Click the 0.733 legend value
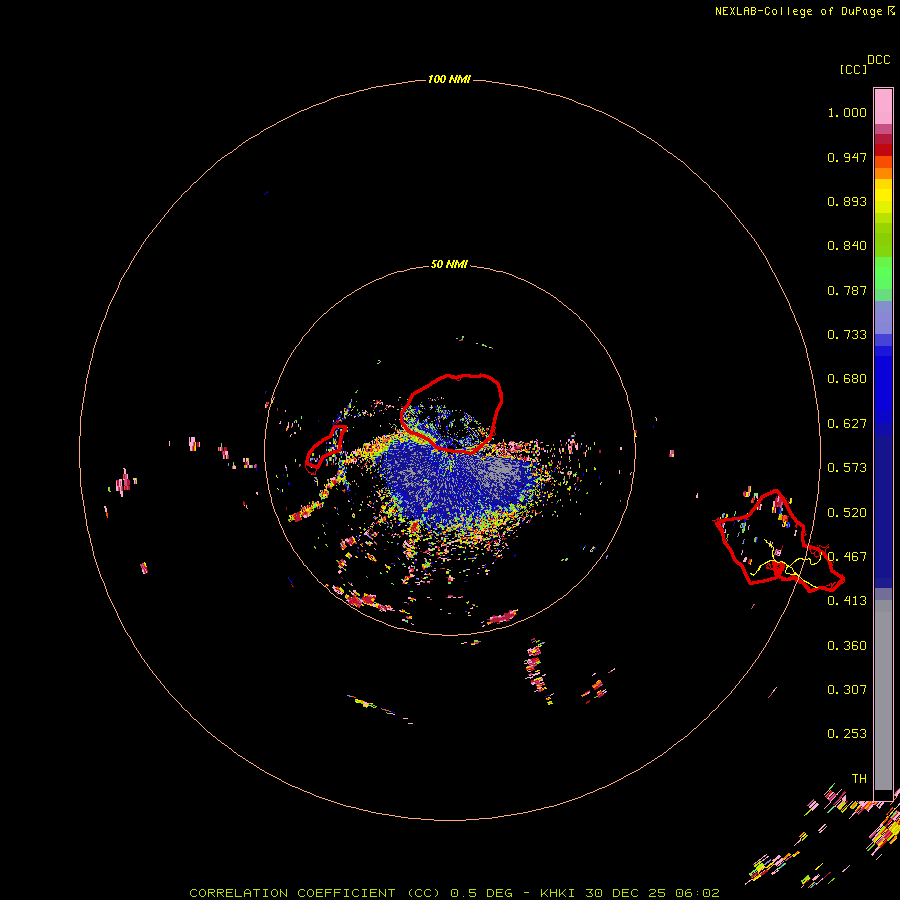 click(847, 335)
